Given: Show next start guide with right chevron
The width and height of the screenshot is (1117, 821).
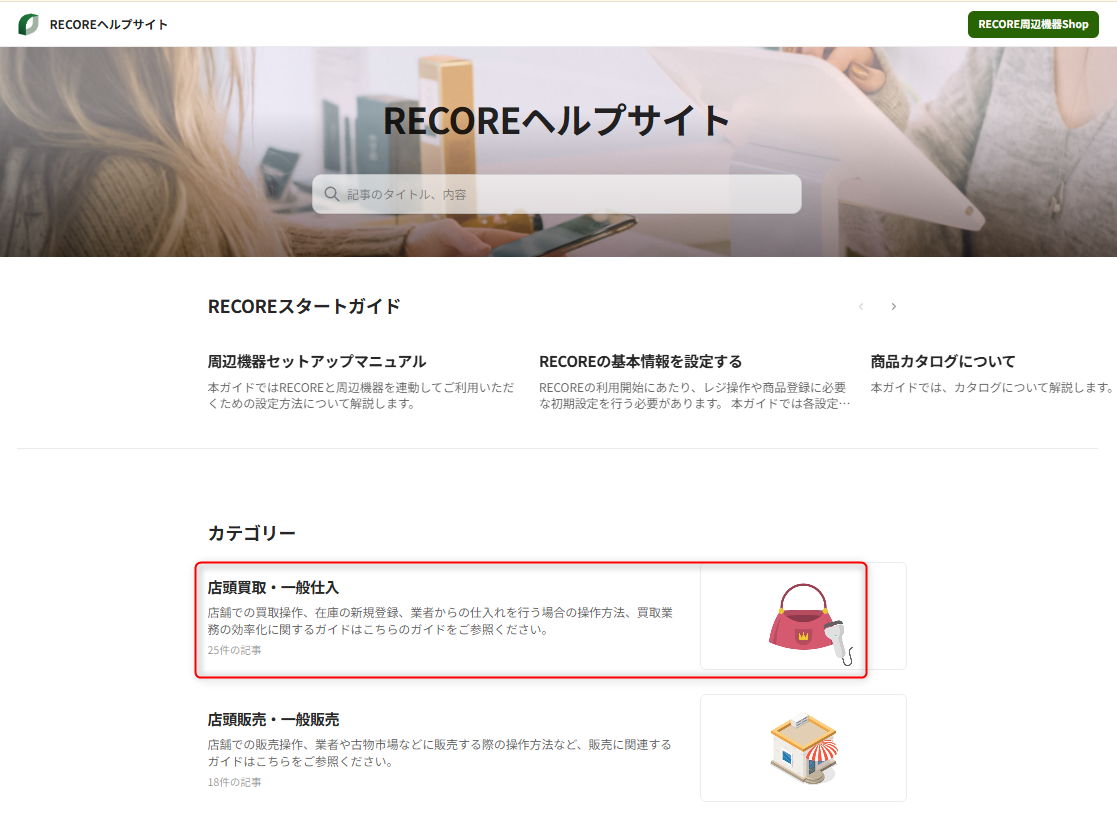Looking at the screenshot, I should click(893, 306).
